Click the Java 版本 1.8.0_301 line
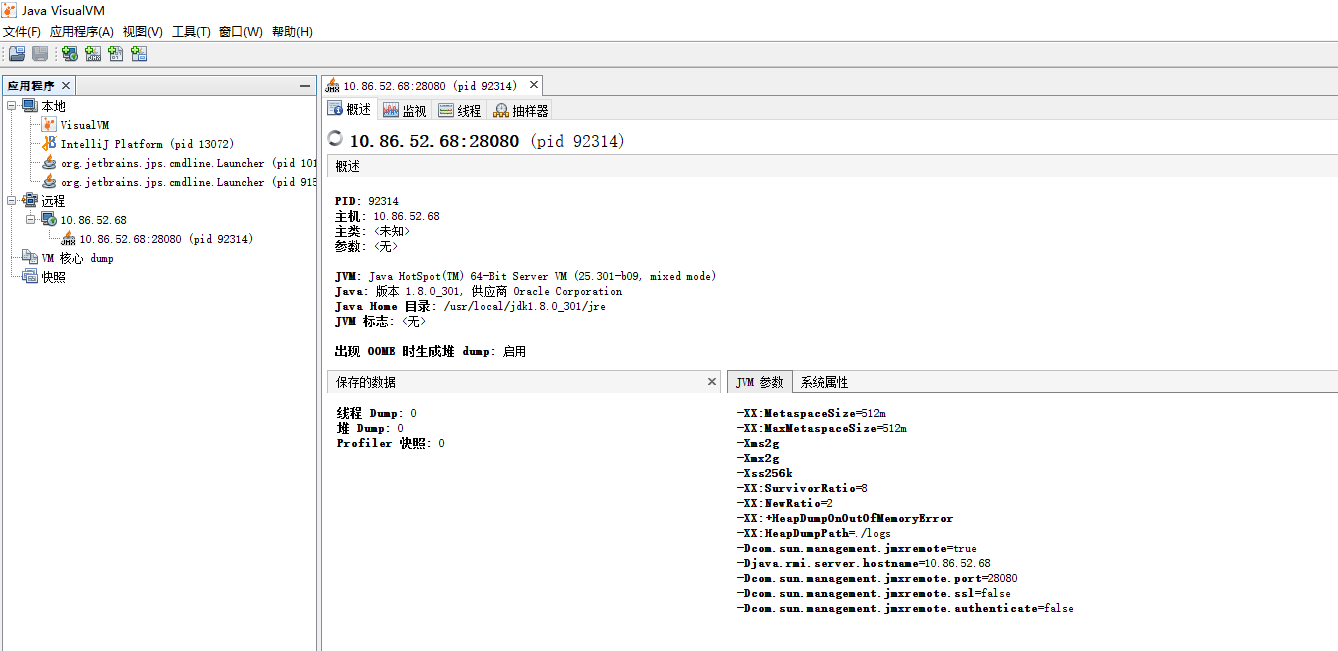This screenshot has width=1338, height=651. tap(479, 291)
